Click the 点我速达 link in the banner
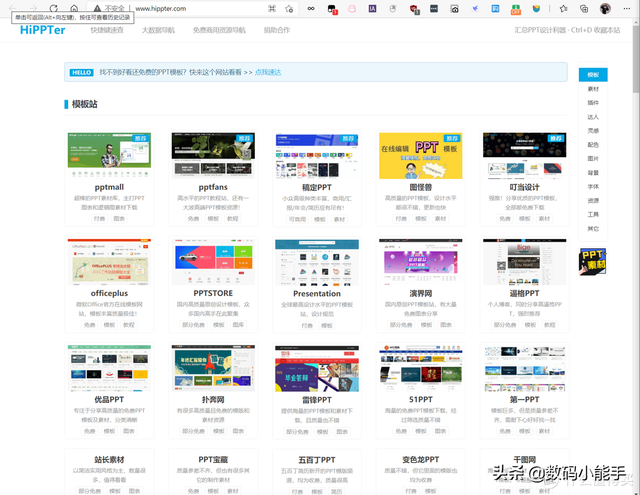The width and height of the screenshot is (640, 495). pyautogui.click(x=269, y=73)
